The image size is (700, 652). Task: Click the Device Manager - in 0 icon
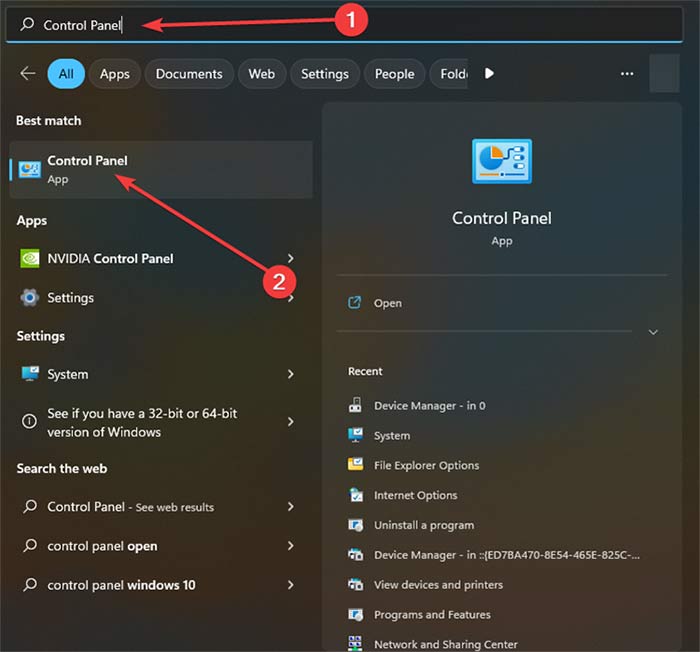coord(355,405)
